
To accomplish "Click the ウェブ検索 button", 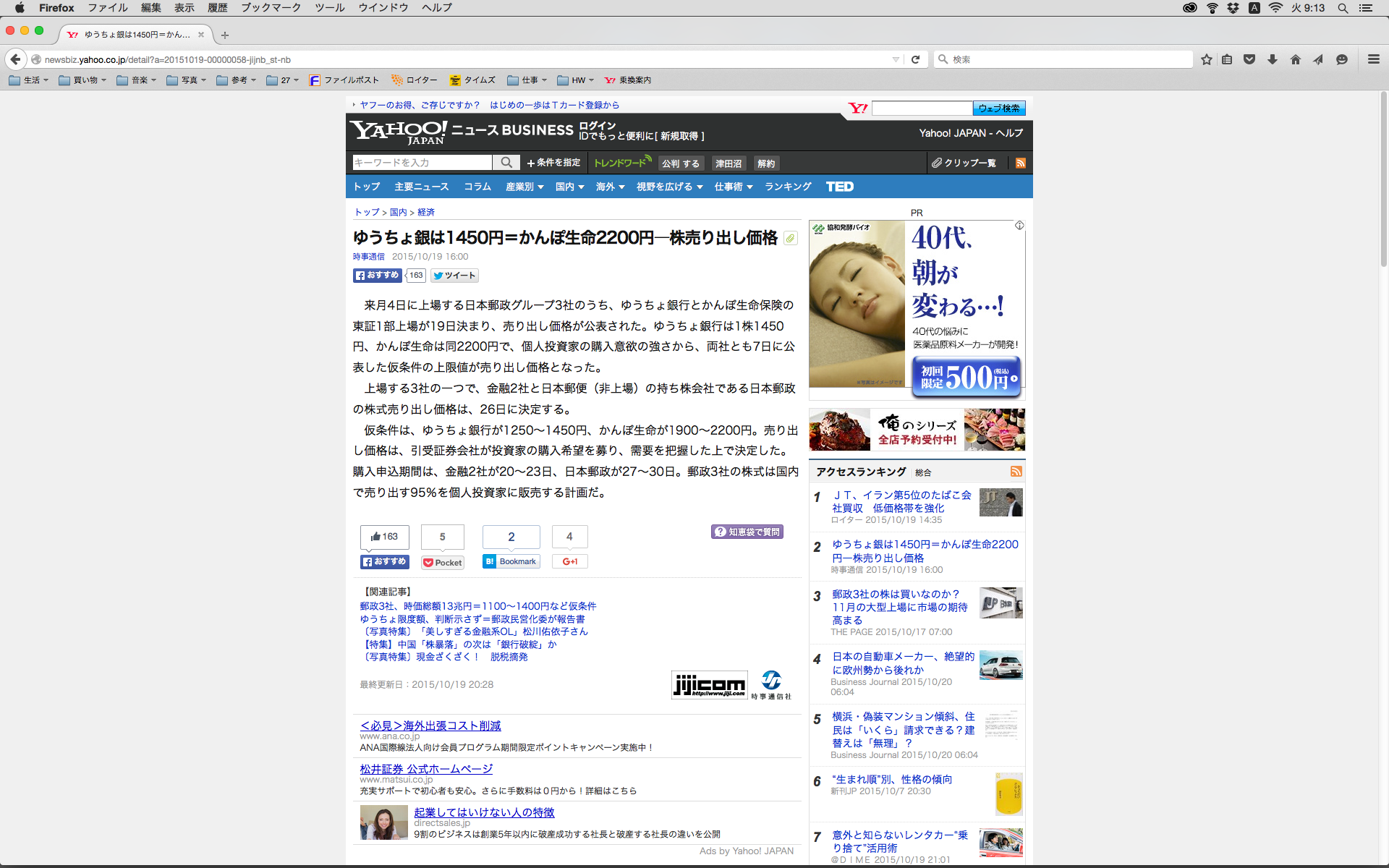I will [998, 109].
